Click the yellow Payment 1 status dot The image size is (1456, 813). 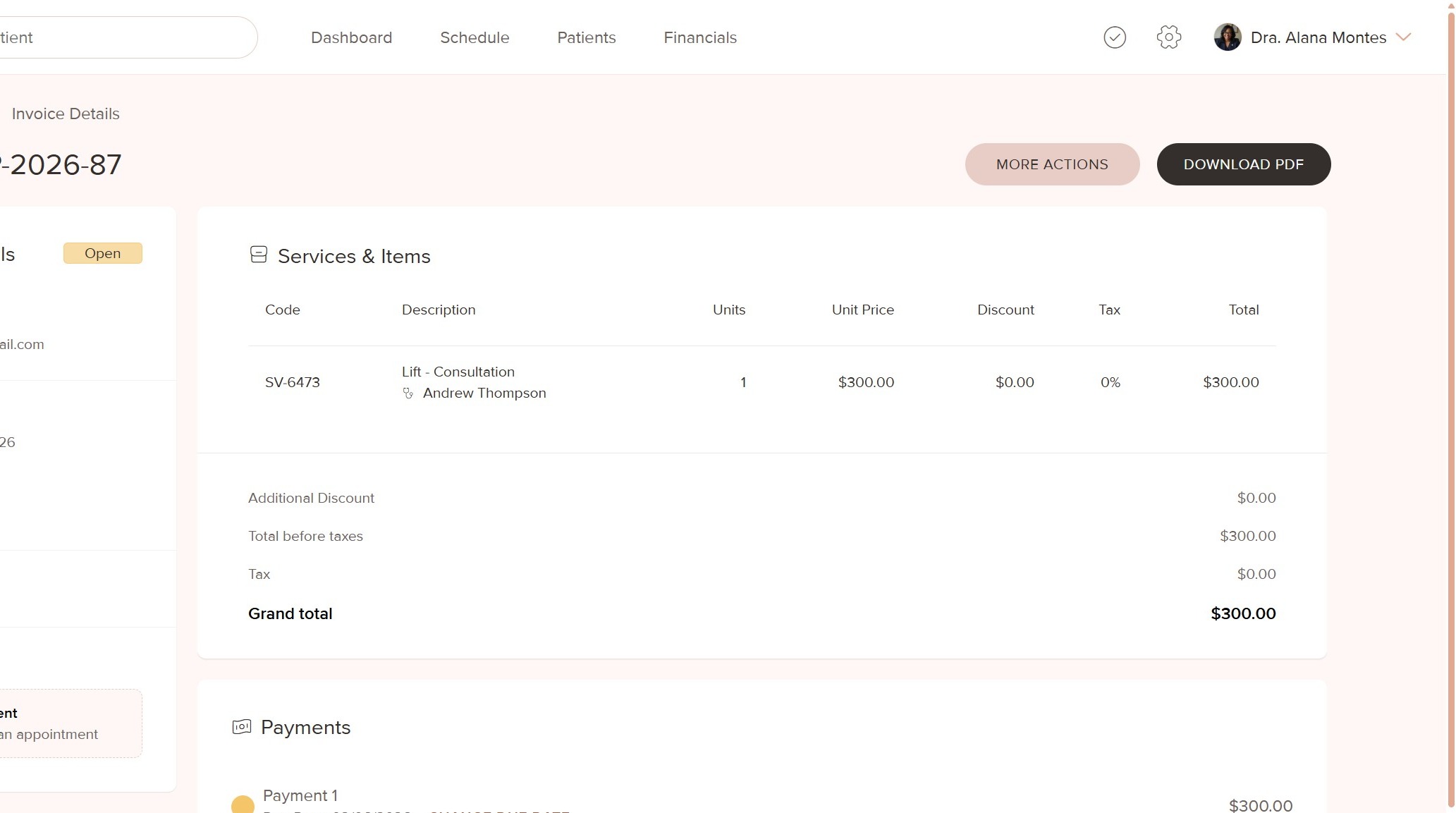[243, 805]
